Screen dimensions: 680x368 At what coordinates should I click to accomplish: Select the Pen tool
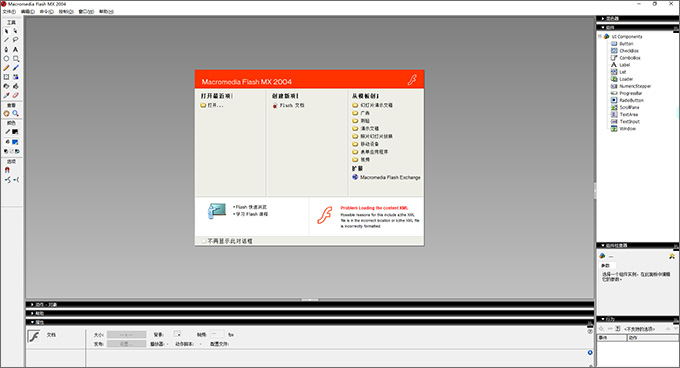pos(7,49)
